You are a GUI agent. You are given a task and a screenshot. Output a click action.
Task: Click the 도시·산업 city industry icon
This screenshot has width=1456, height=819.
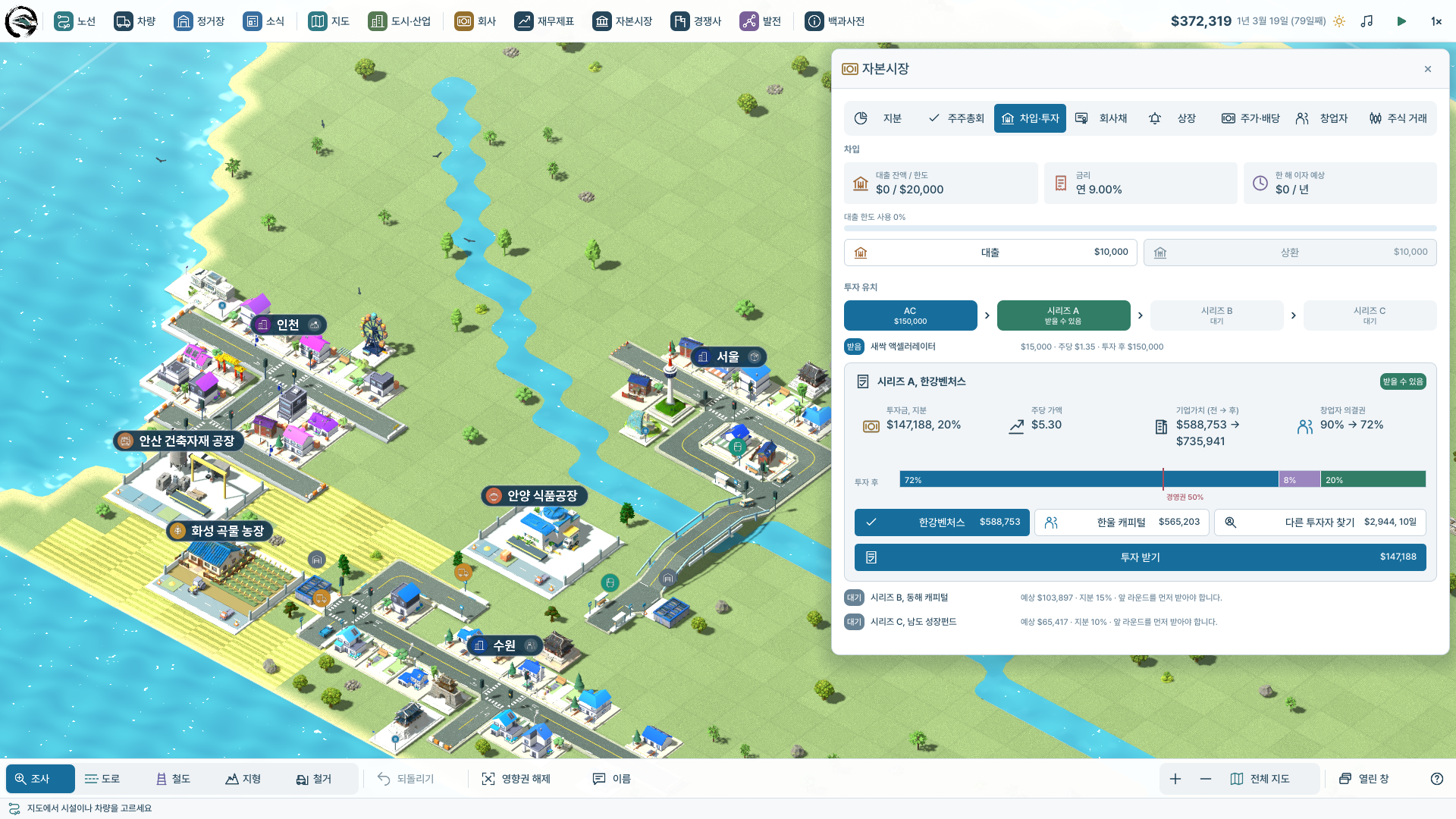(377, 21)
